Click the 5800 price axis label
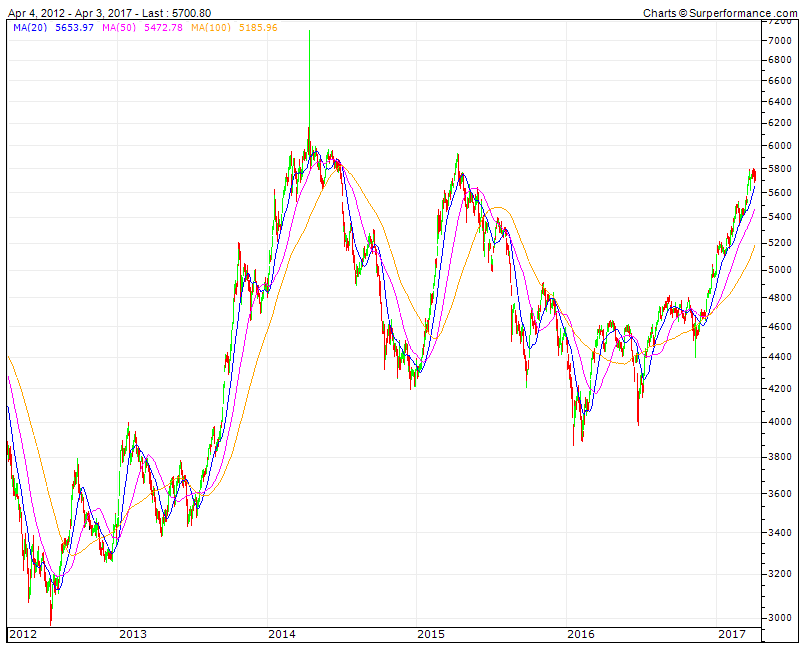 point(780,169)
